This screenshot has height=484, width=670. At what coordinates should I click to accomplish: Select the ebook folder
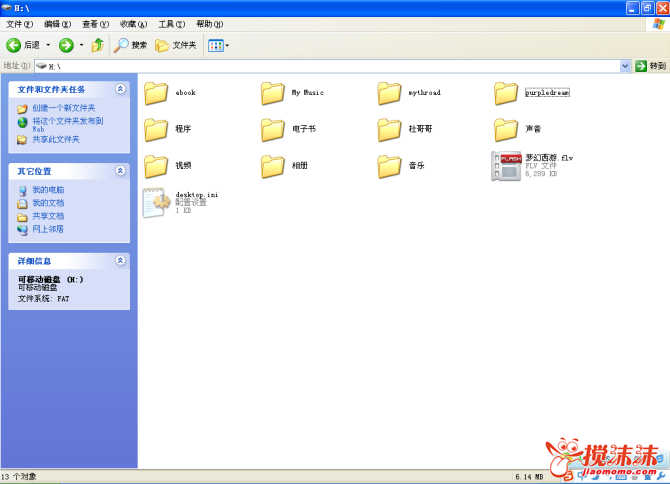(x=170, y=93)
